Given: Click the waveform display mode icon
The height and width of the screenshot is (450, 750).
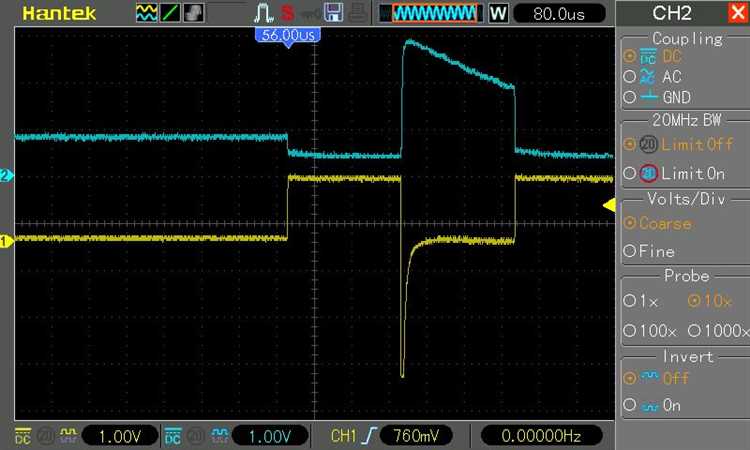Looking at the screenshot, I should tap(146, 13).
